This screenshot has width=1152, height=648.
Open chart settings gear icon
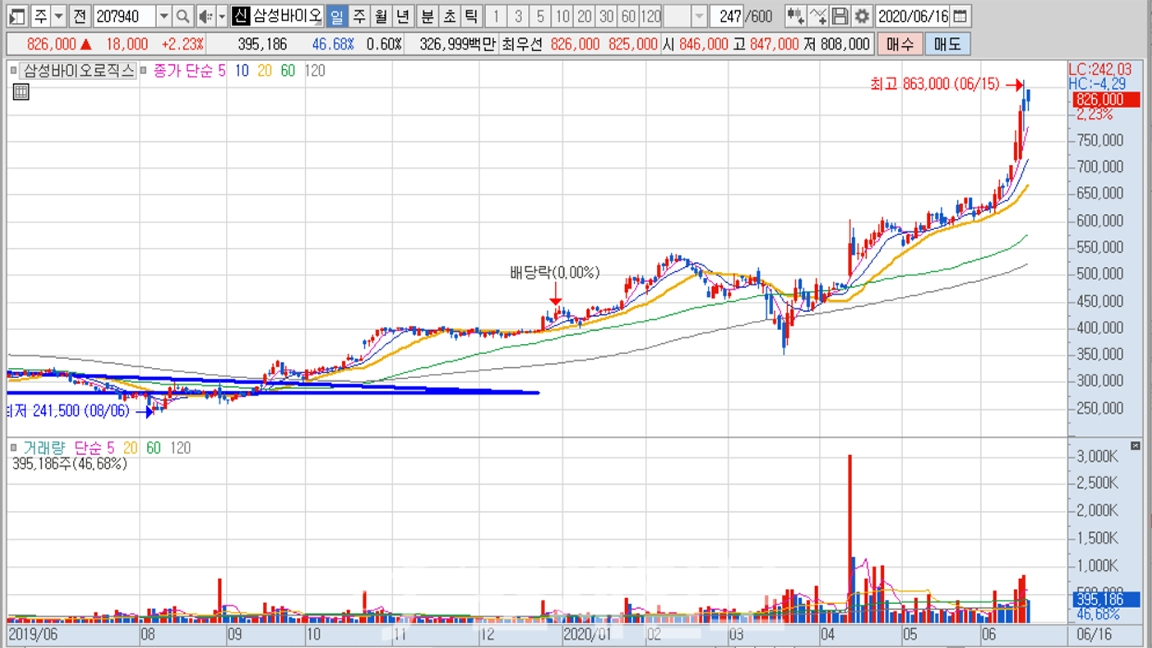click(x=861, y=16)
